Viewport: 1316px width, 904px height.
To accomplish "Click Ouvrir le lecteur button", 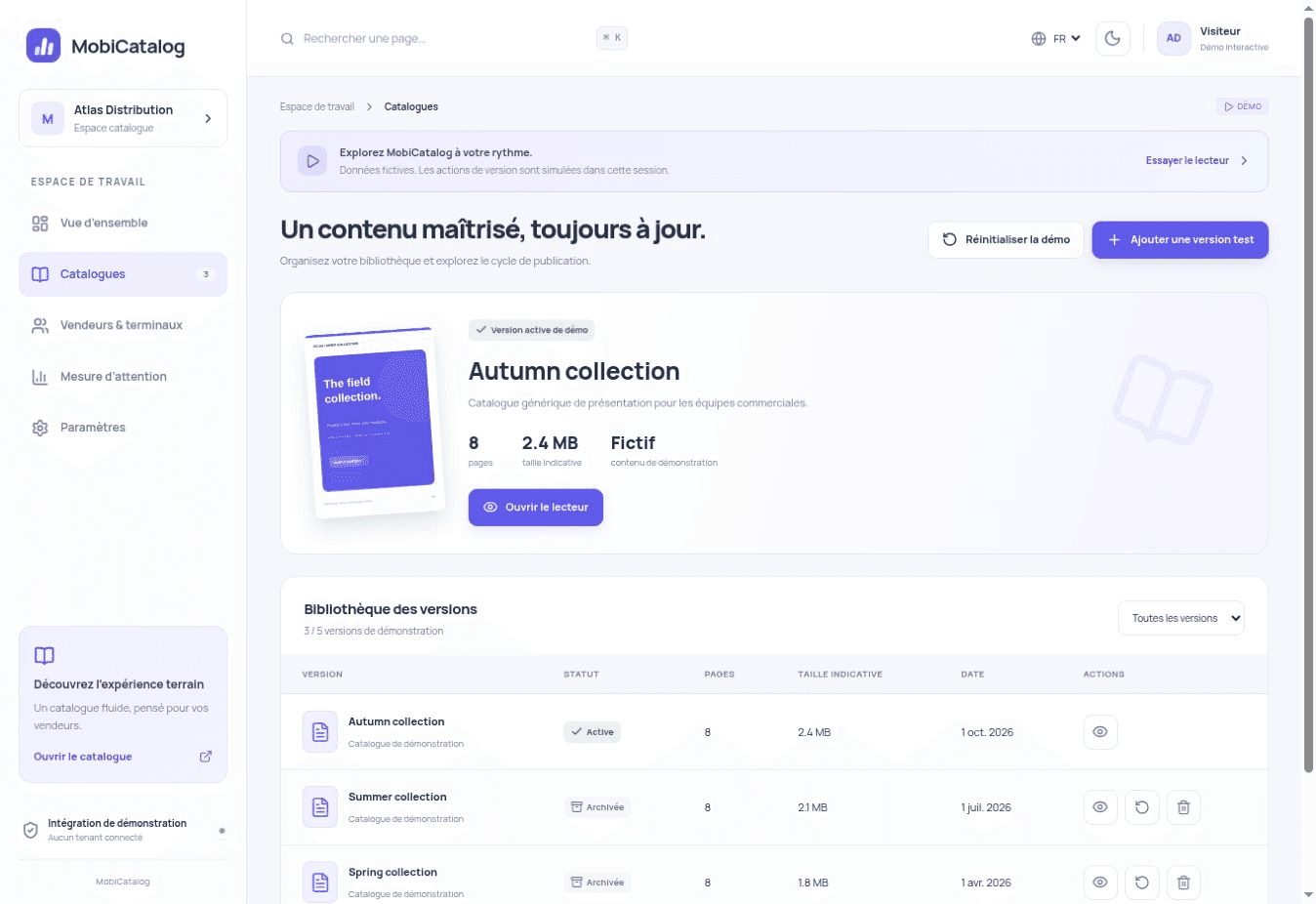I will [536, 508].
